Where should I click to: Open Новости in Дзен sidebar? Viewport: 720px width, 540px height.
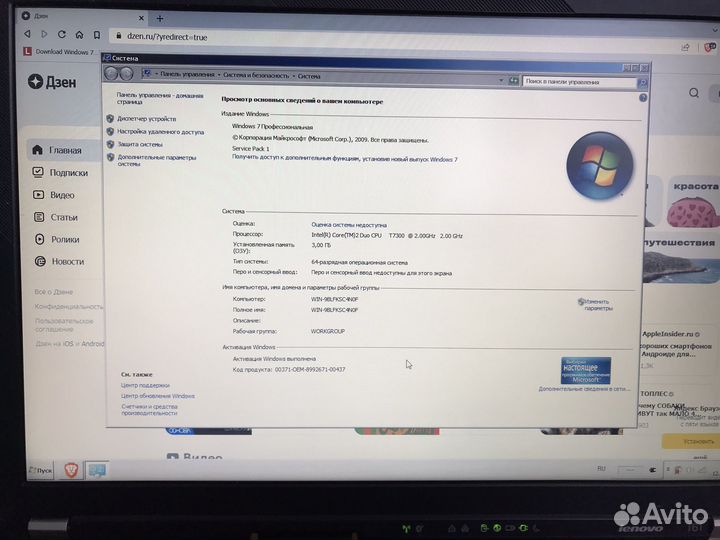59,261
